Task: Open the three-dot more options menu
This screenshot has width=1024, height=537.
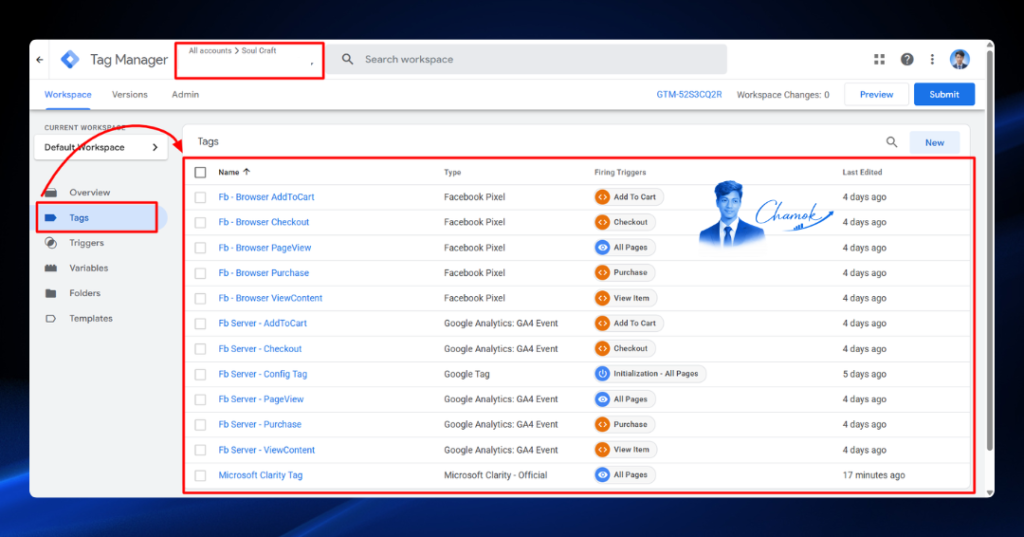Action: click(x=932, y=59)
